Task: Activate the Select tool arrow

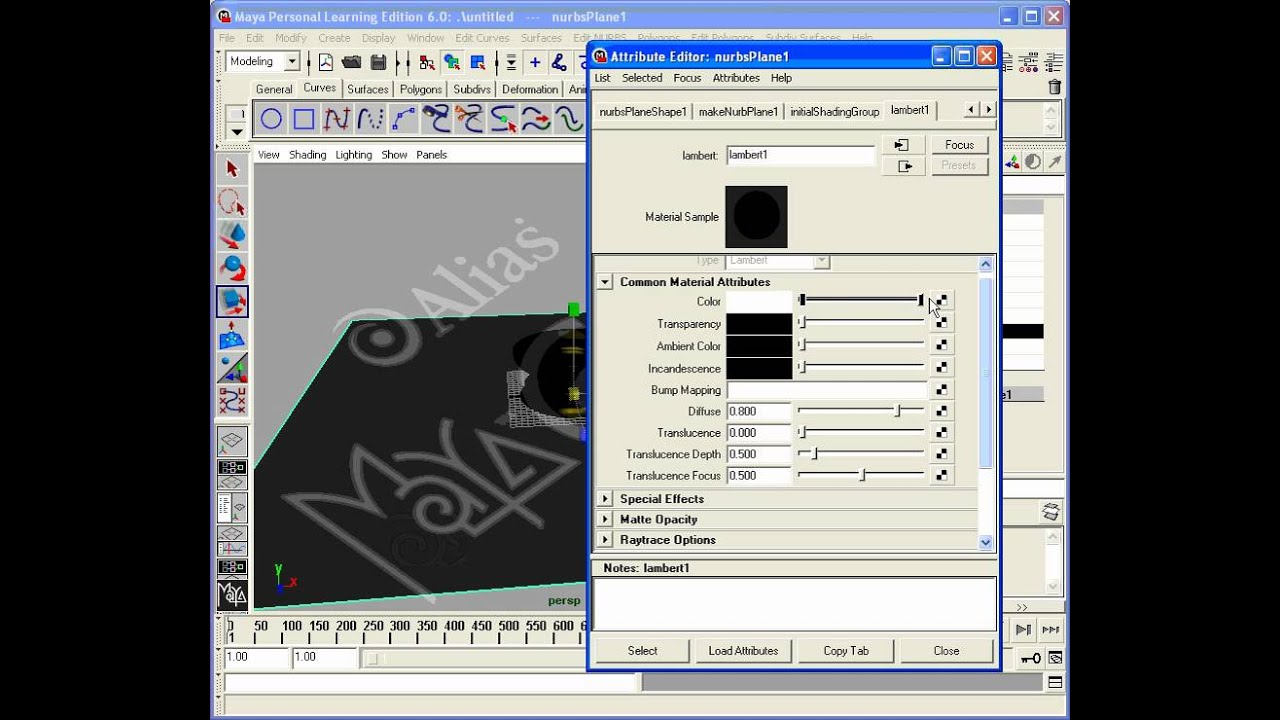Action: coord(232,169)
